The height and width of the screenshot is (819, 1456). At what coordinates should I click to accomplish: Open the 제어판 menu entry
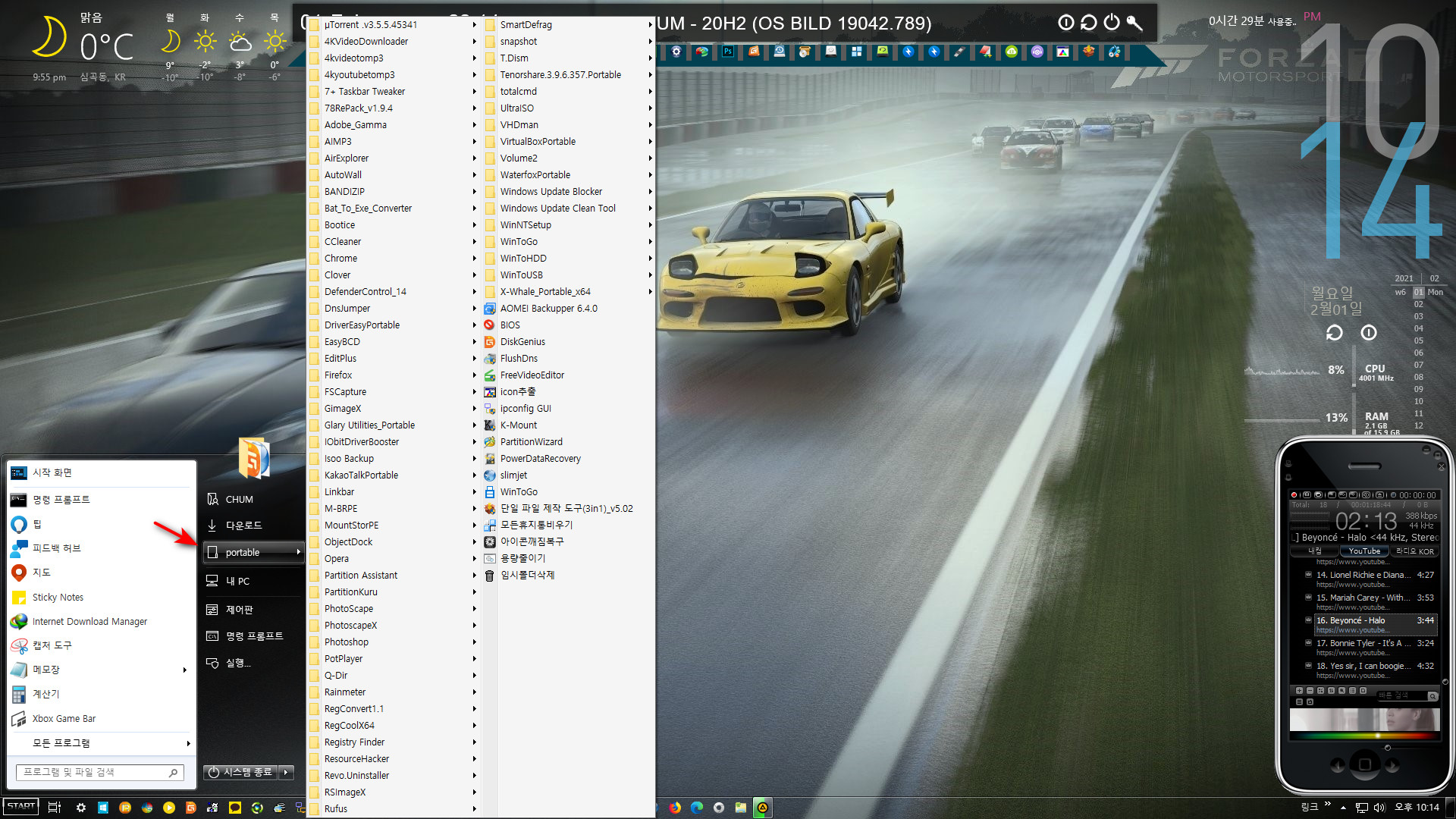[253, 610]
